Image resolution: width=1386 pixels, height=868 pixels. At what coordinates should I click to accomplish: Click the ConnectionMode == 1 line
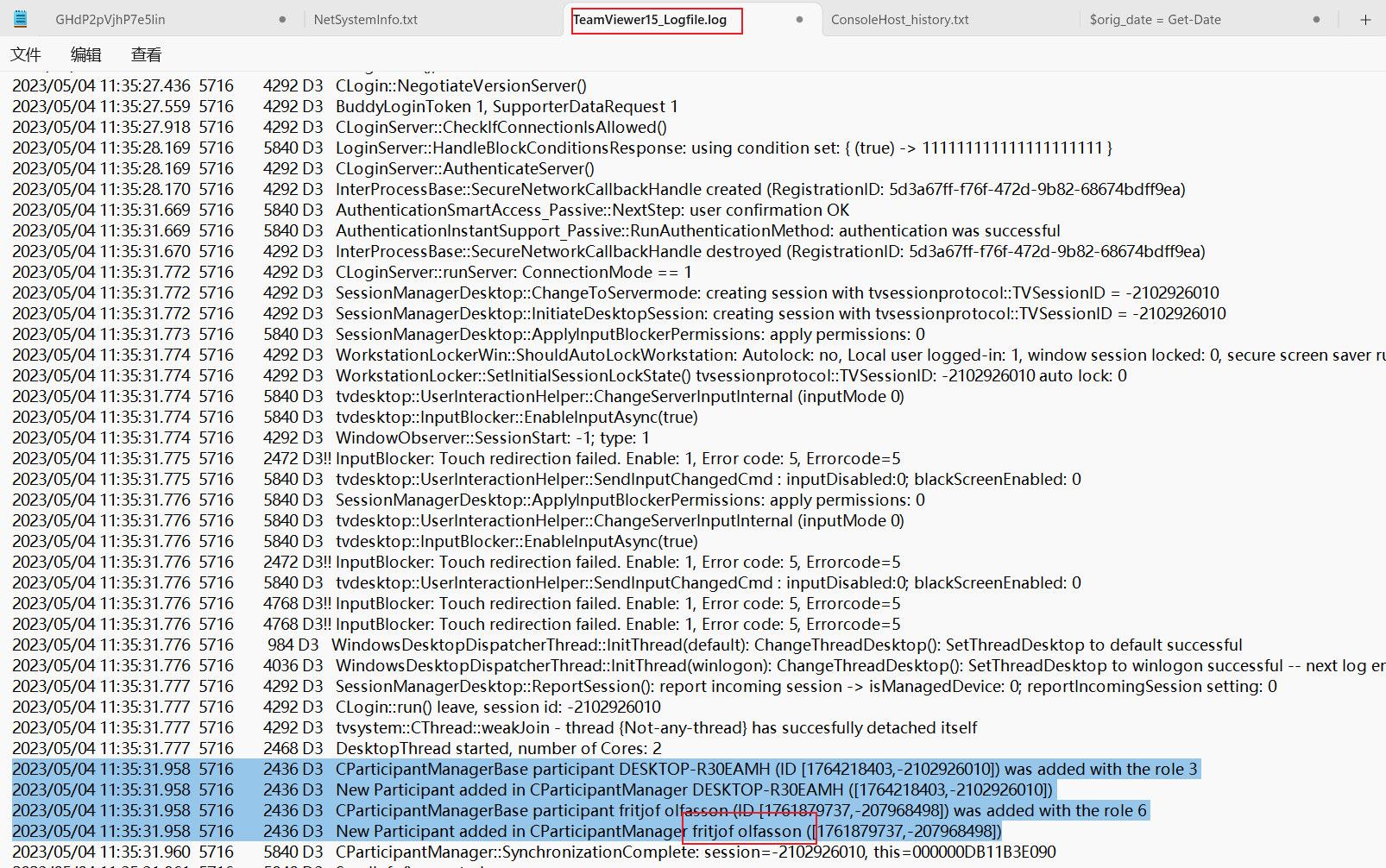point(352,272)
